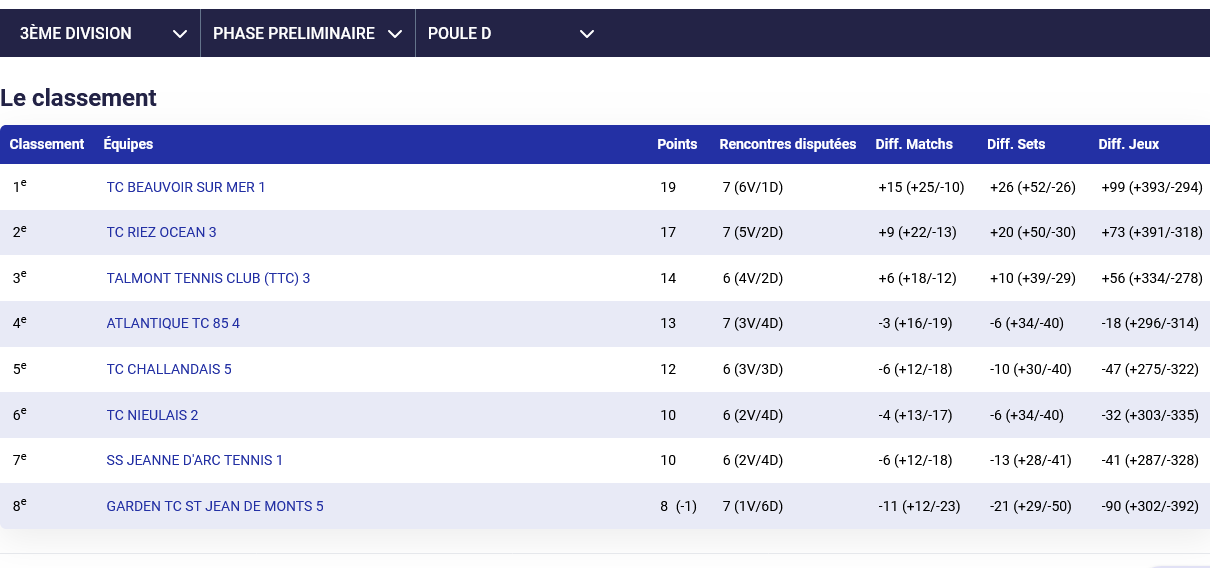Click the Diff. Sets column header
This screenshot has width=1210, height=568.
tap(1016, 144)
